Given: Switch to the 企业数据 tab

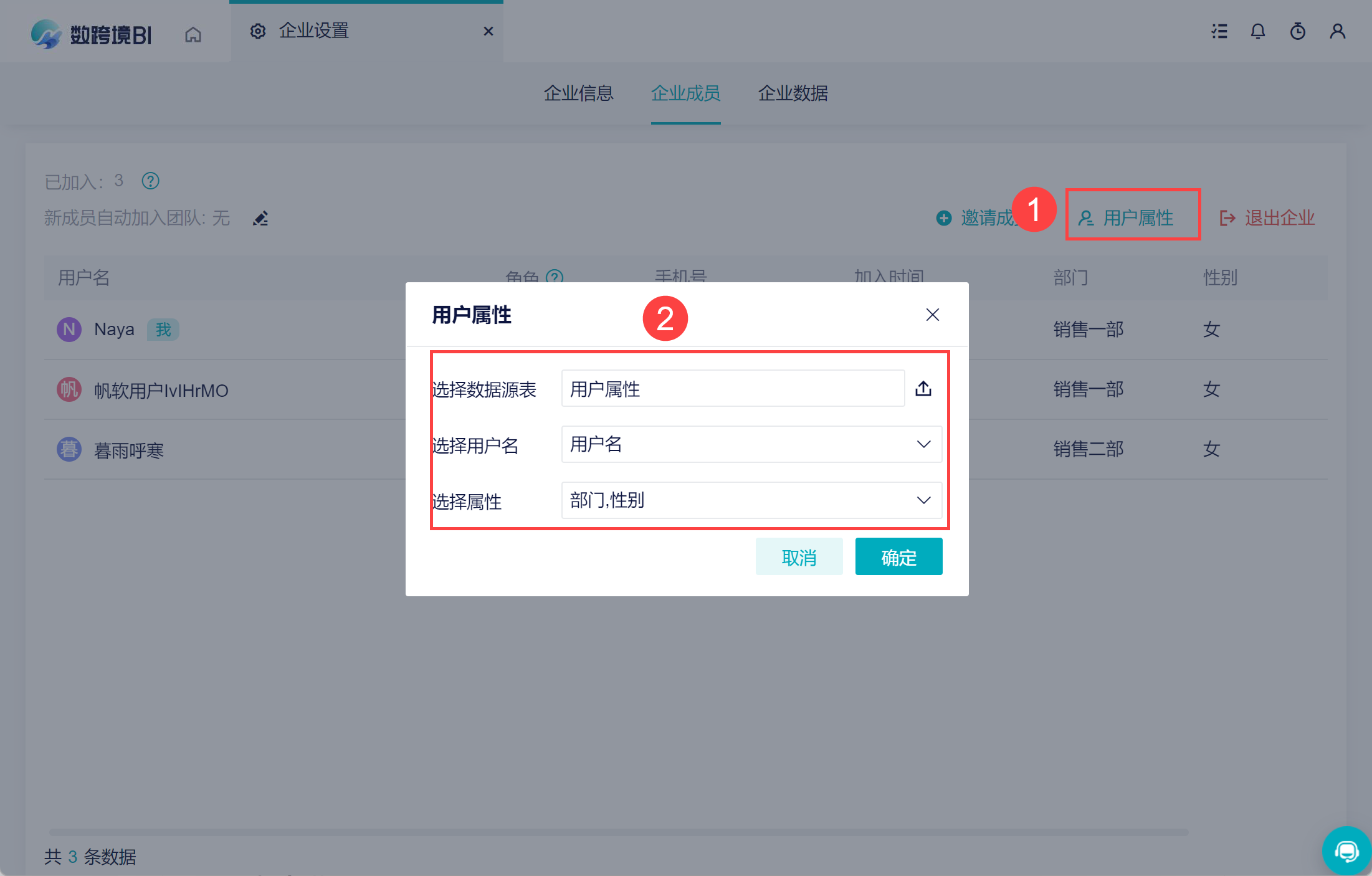Looking at the screenshot, I should (793, 93).
